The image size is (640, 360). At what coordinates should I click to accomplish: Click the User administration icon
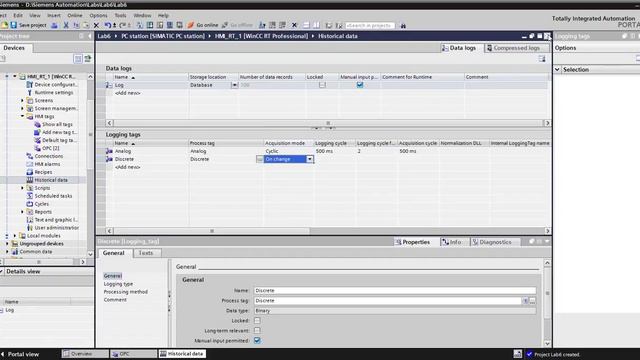29,228
